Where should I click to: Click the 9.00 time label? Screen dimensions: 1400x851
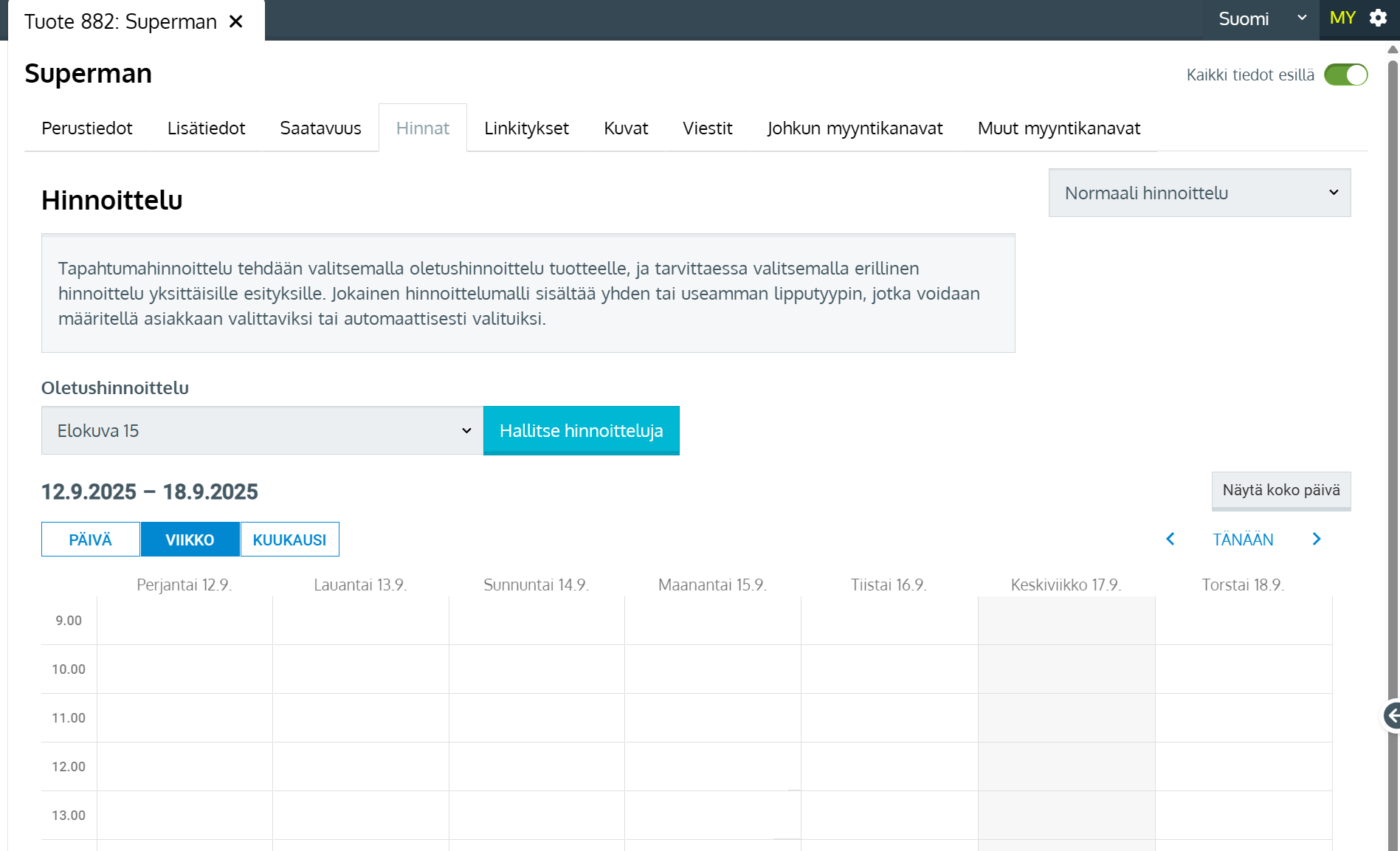[69, 621]
